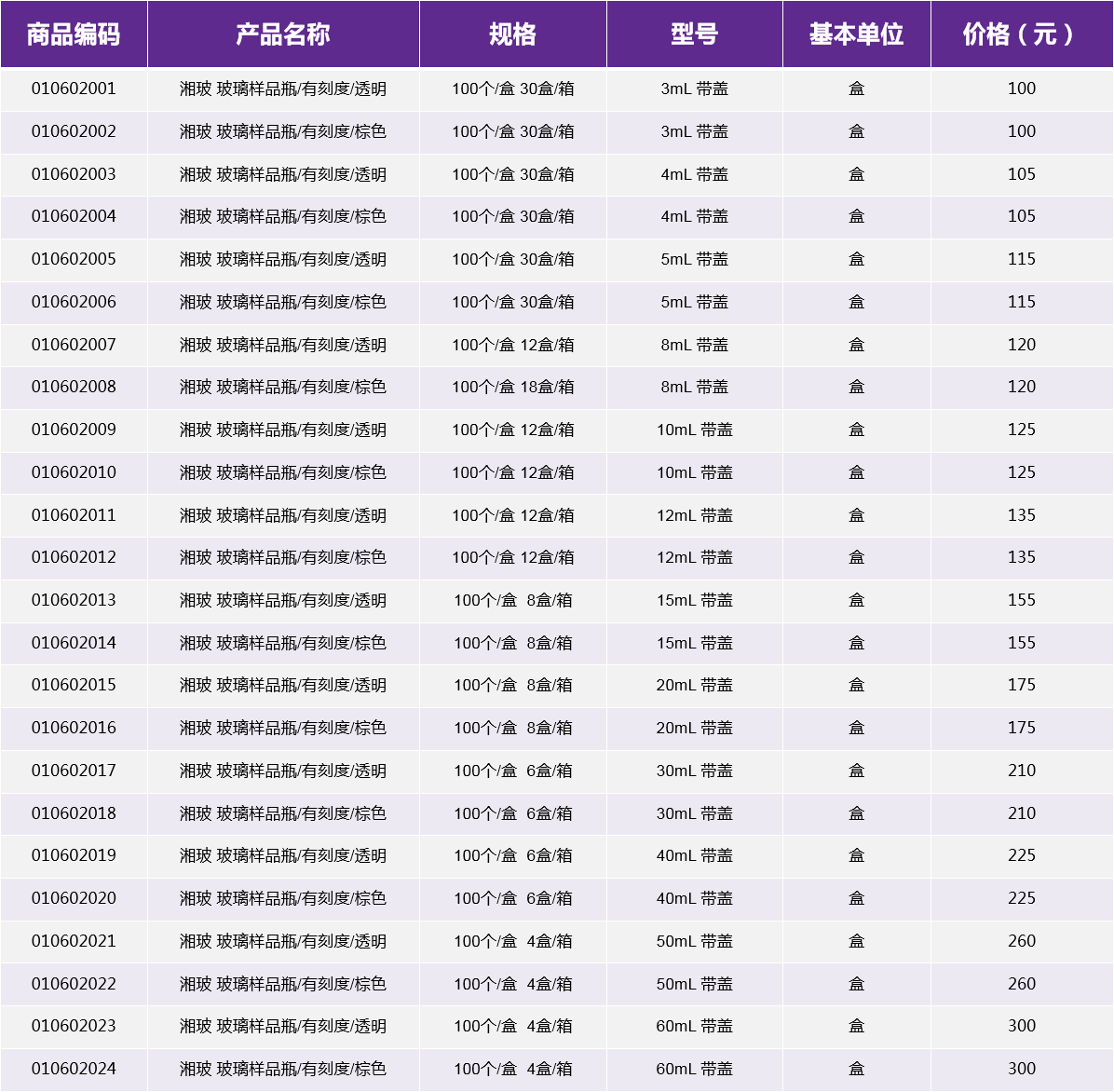
Task: Click 40mL 带盖 in row 010602019
Action: (x=695, y=855)
